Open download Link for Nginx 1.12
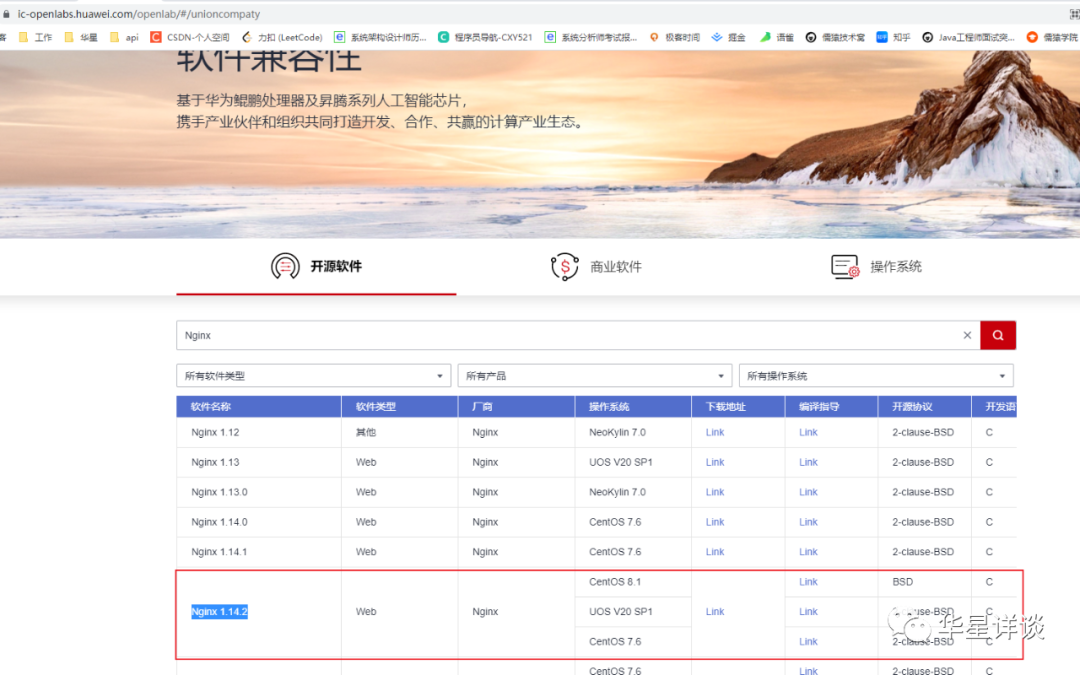This screenshot has width=1080, height=675. click(715, 433)
